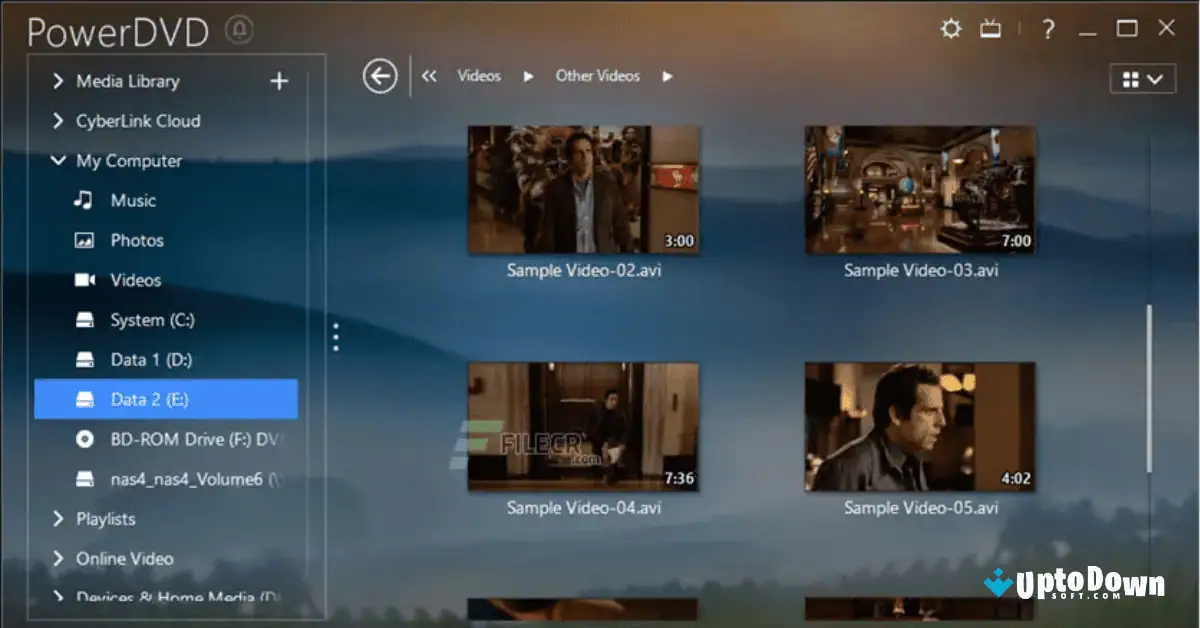Image resolution: width=1200 pixels, height=628 pixels.
Task: Click the vertical three-dot sidebar handle
Action: pyautogui.click(x=335, y=338)
